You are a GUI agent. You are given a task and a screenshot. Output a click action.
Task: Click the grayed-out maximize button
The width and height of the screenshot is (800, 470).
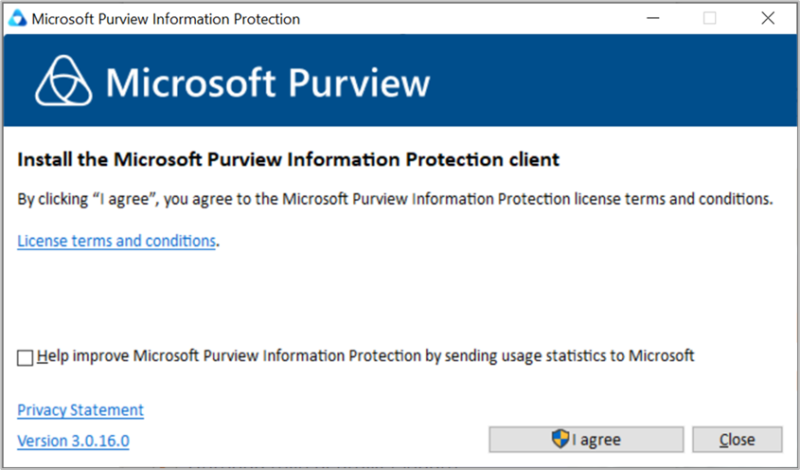[710, 19]
